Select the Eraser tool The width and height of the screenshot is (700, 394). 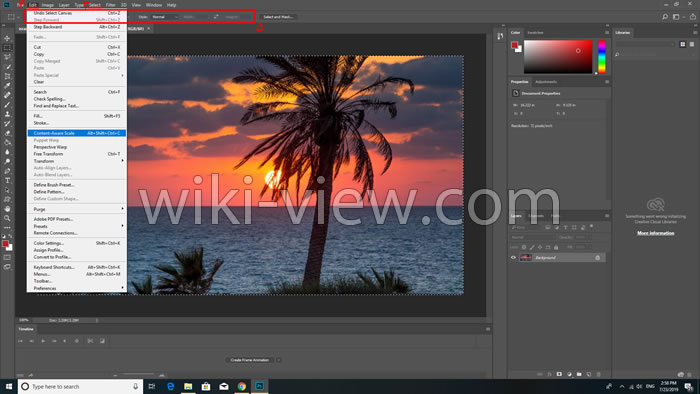pos(7,133)
